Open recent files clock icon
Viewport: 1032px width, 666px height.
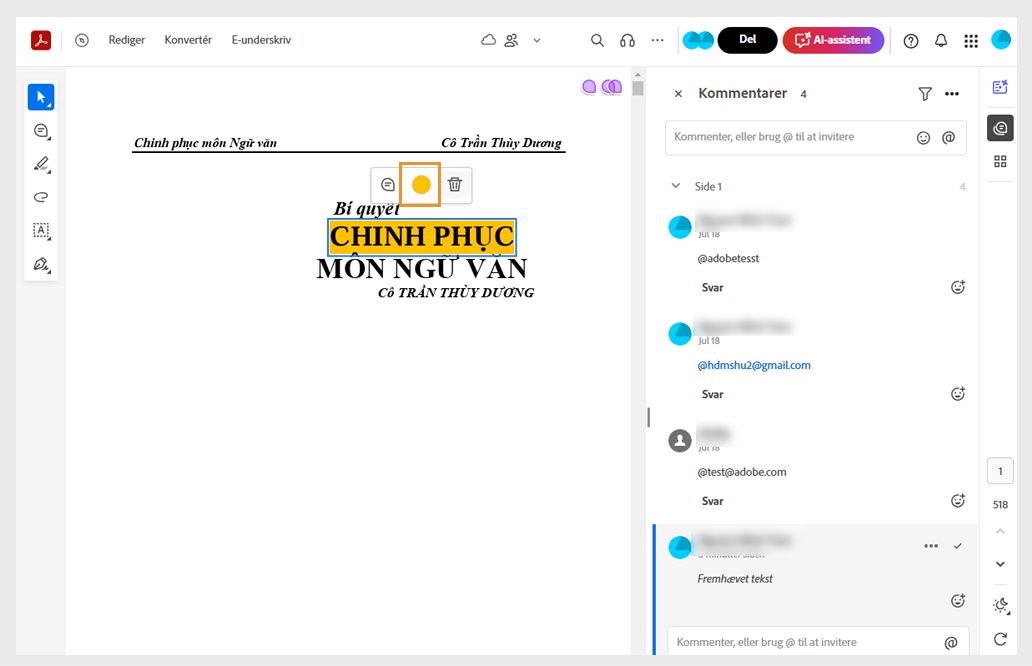tap(82, 40)
